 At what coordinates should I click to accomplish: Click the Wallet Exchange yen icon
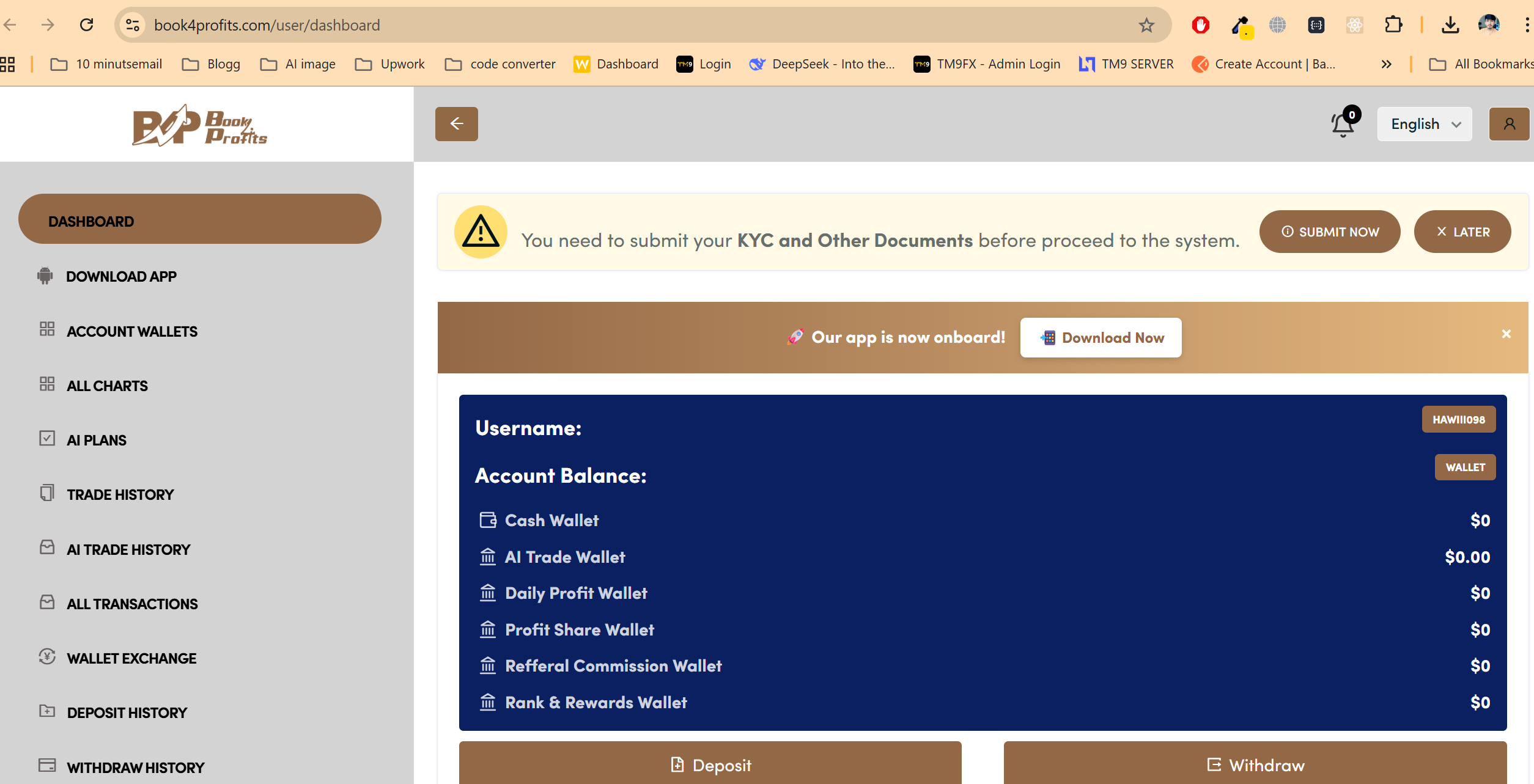coord(47,657)
